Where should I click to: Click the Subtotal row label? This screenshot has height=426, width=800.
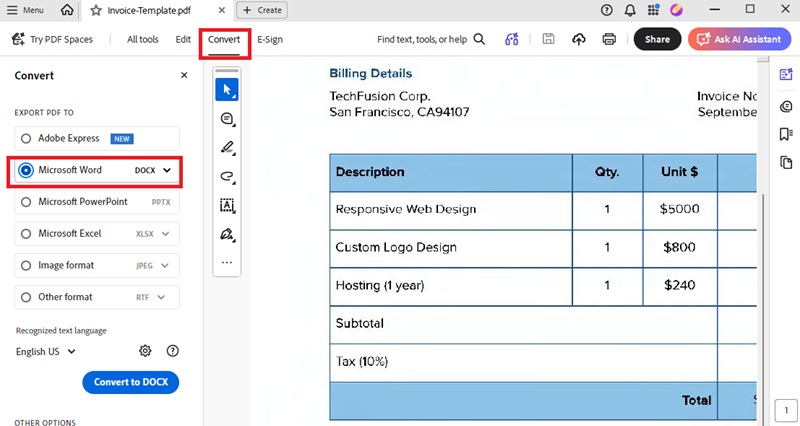pyautogui.click(x=360, y=323)
